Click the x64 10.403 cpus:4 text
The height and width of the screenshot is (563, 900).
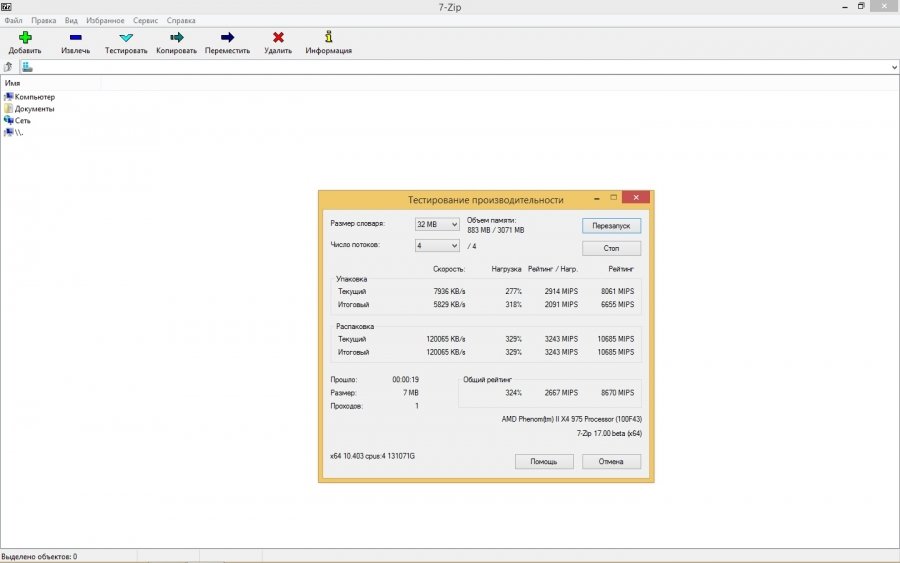[x=373, y=456]
